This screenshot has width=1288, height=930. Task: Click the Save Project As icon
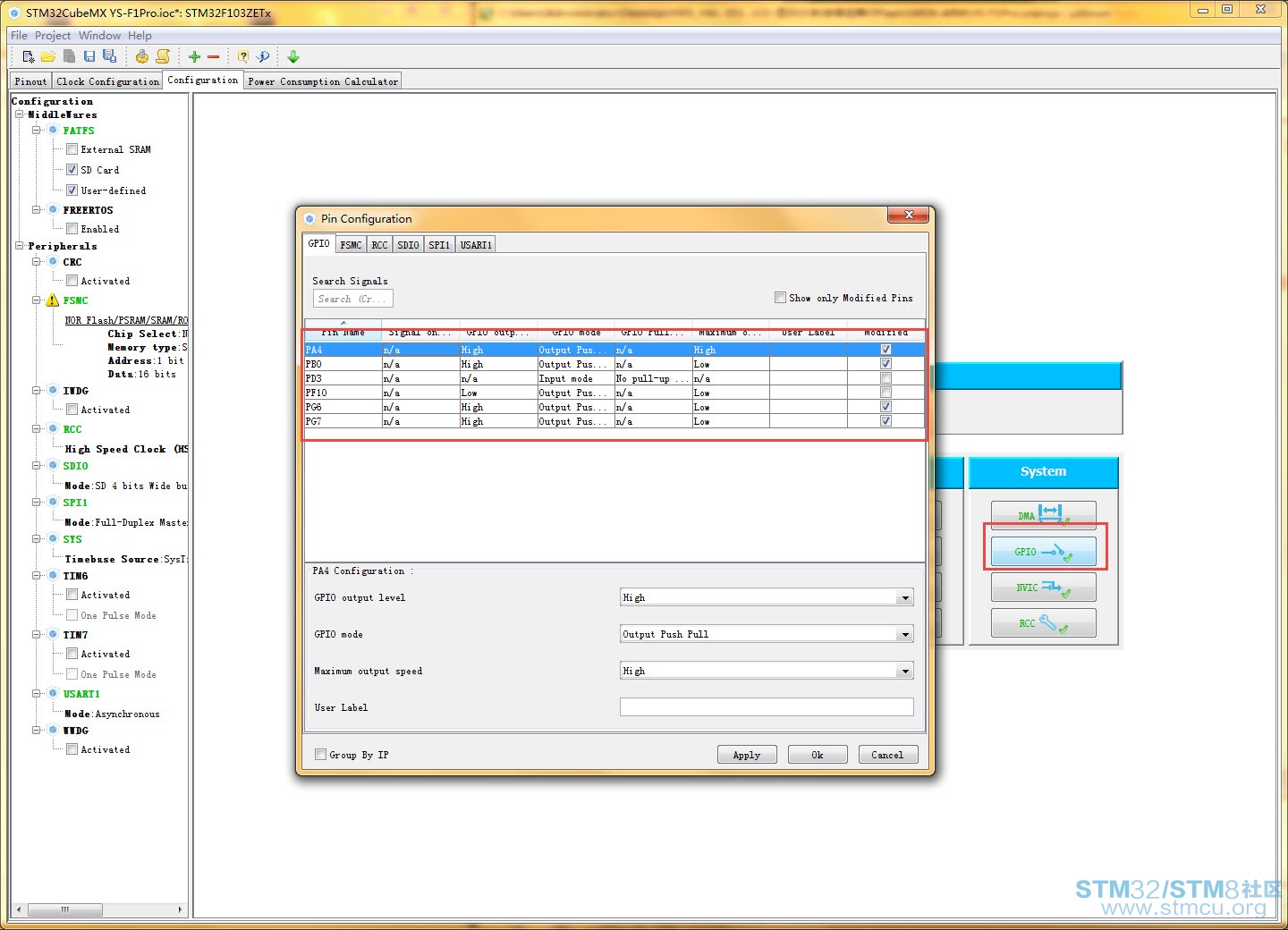pyautogui.click(x=109, y=56)
